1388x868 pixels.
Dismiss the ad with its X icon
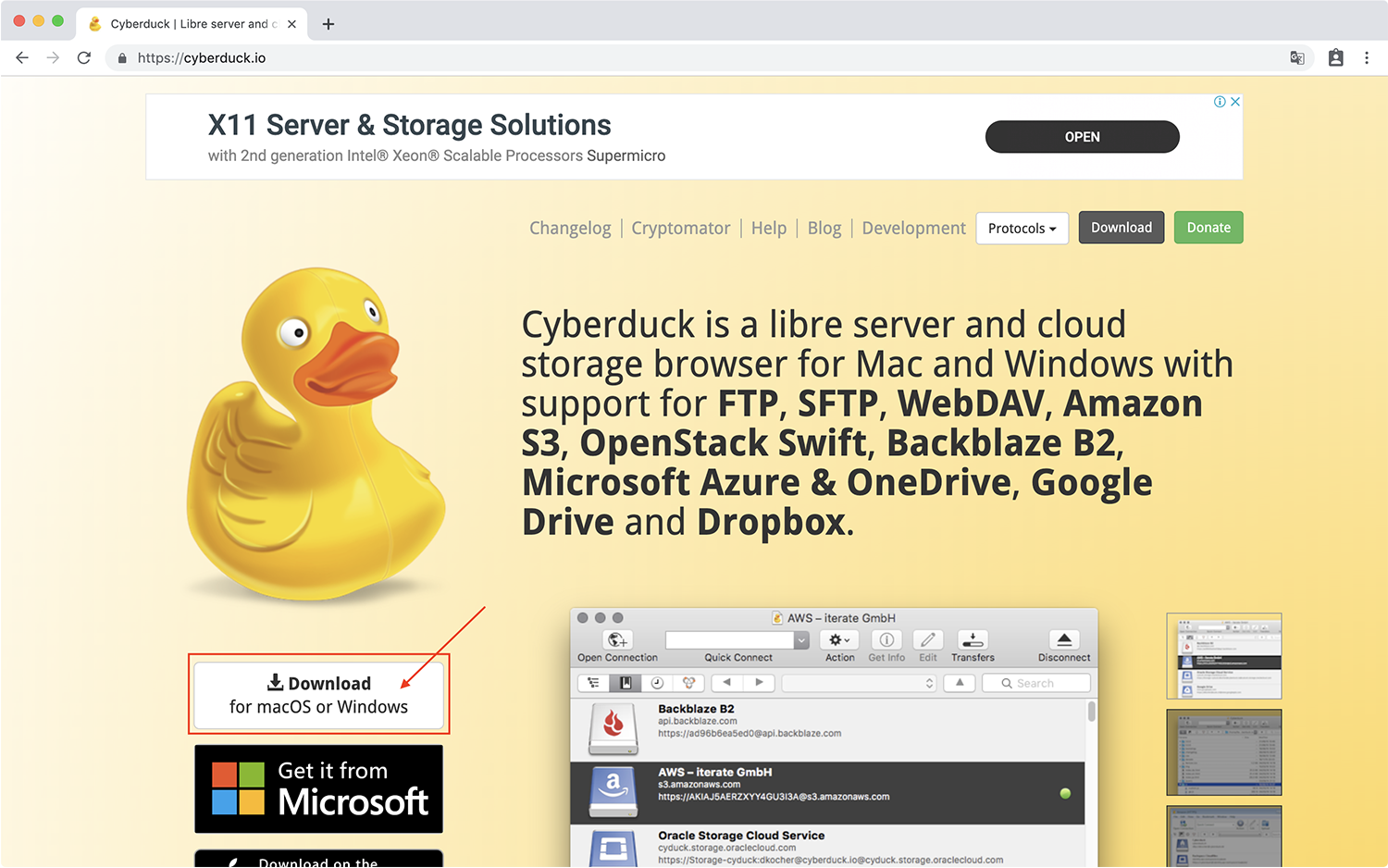(1234, 102)
